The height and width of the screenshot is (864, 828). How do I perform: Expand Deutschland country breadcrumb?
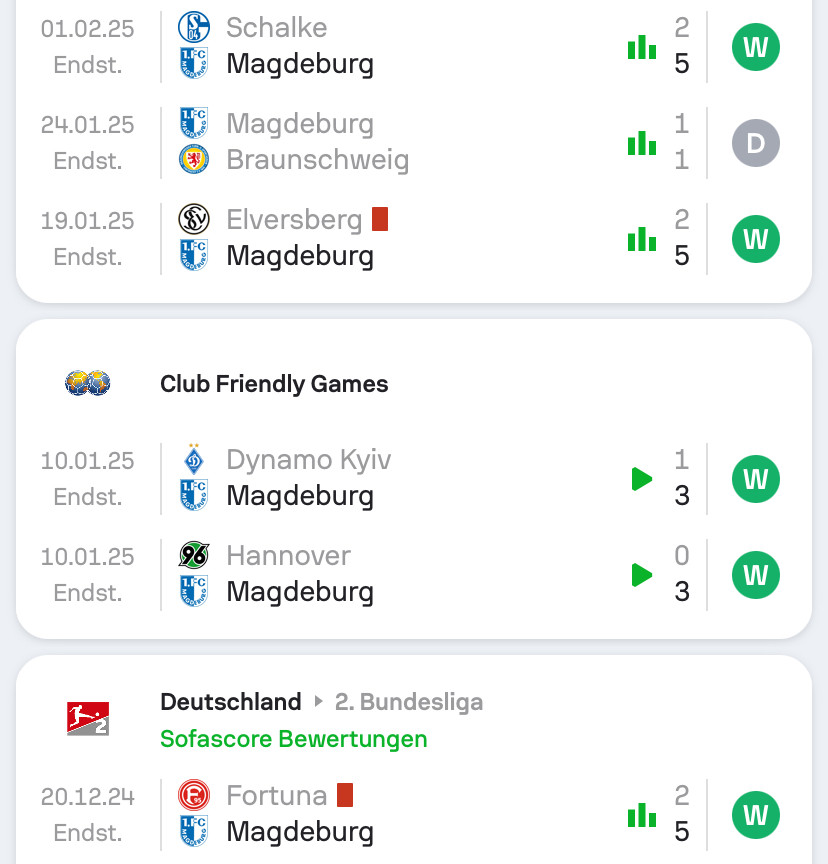(x=230, y=702)
